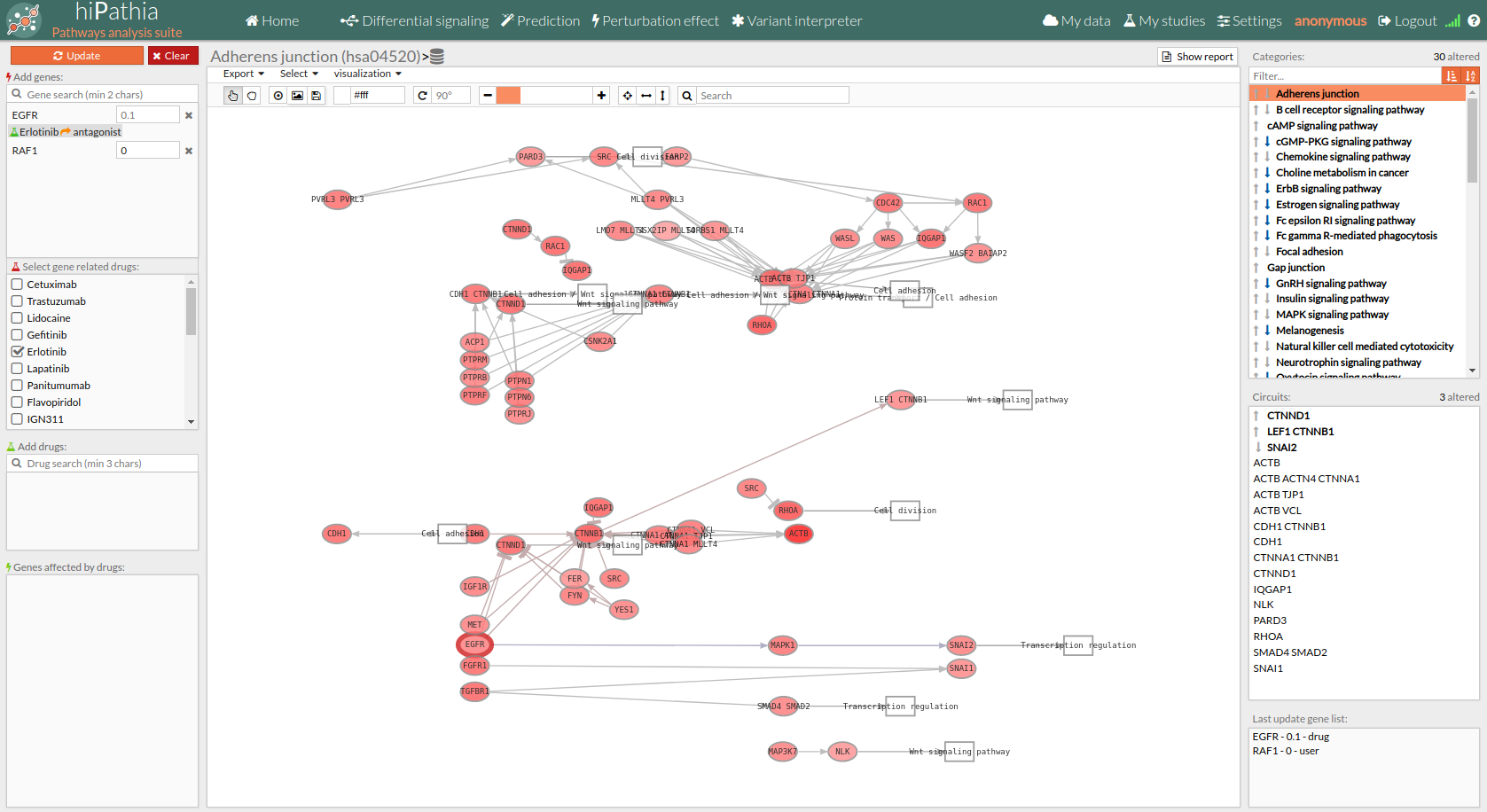This screenshot has width=1487, height=812.
Task: Go to Differential signaling page
Action: (x=414, y=20)
